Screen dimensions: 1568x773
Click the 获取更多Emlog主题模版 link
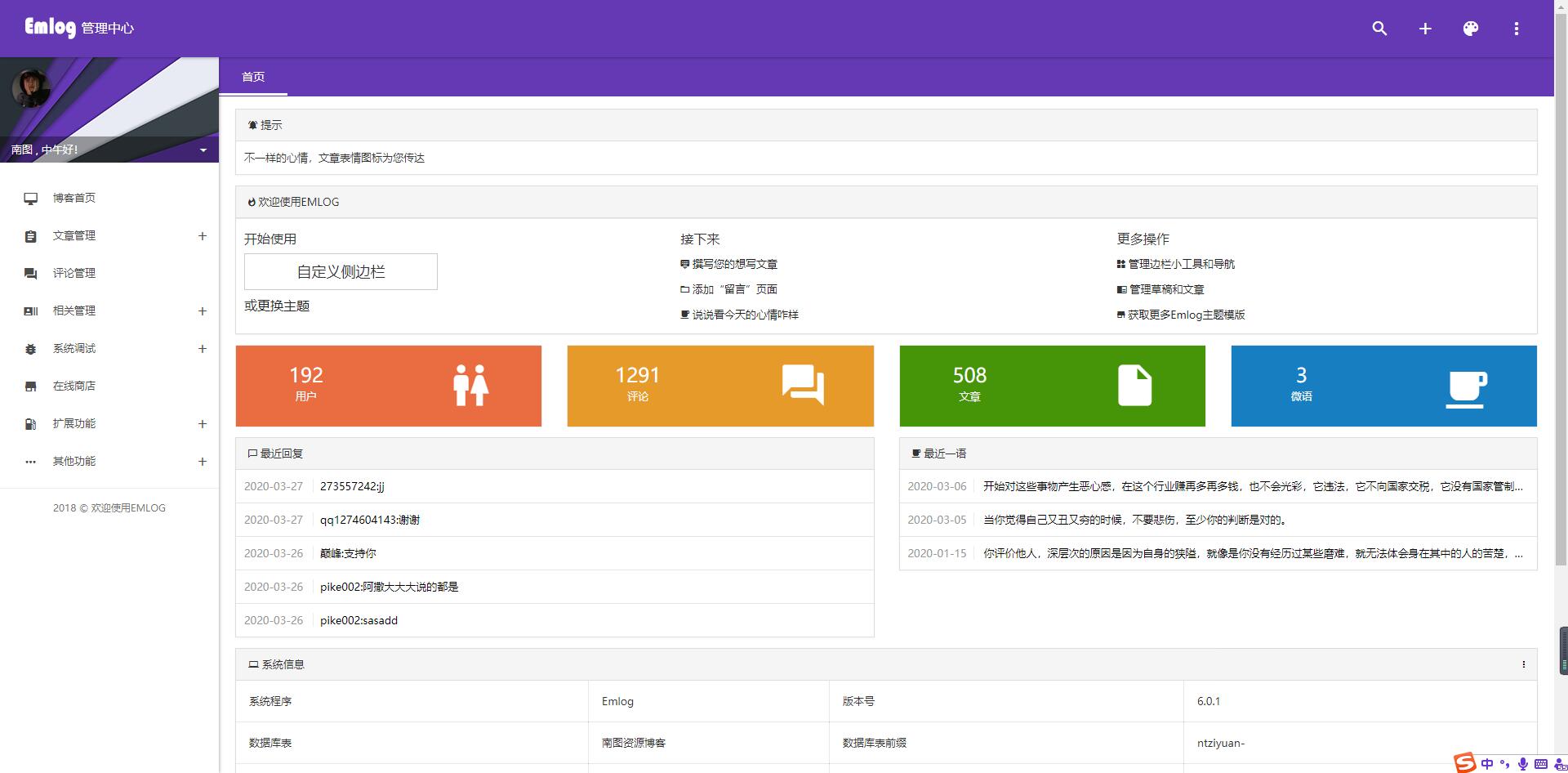click(1186, 315)
